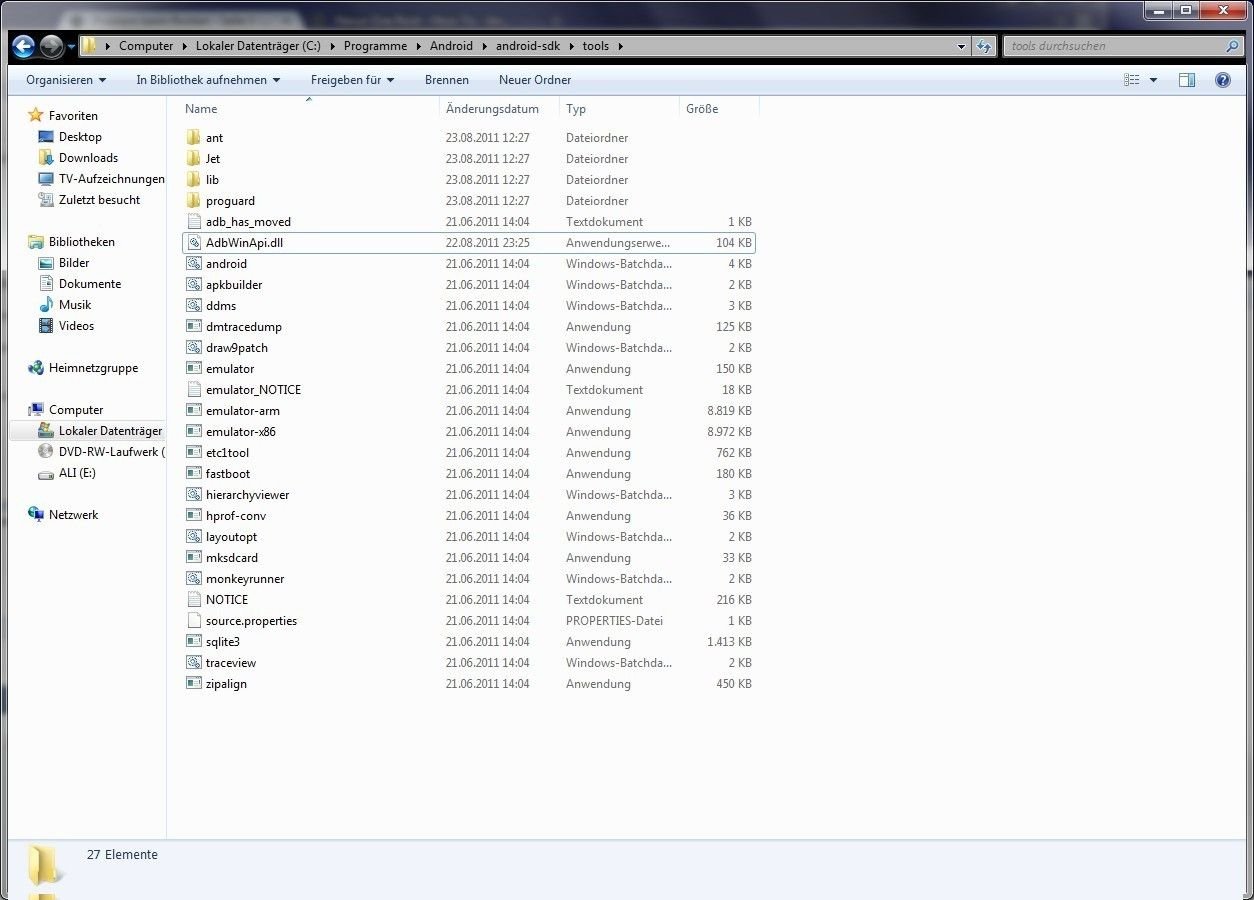Select the apkbuilder batch file icon
Screen dimensions: 1254x900
(x=194, y=285)
